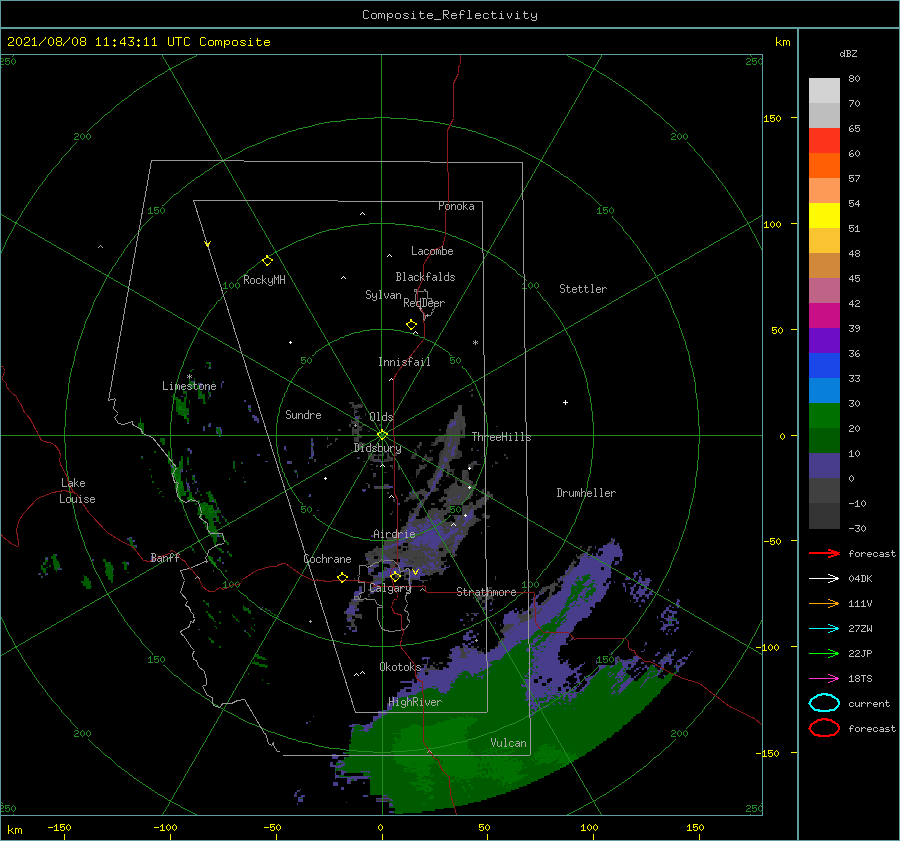Click the orange 111V arrow icon
The width and height of the screenshot is (900, 841).
824,603
